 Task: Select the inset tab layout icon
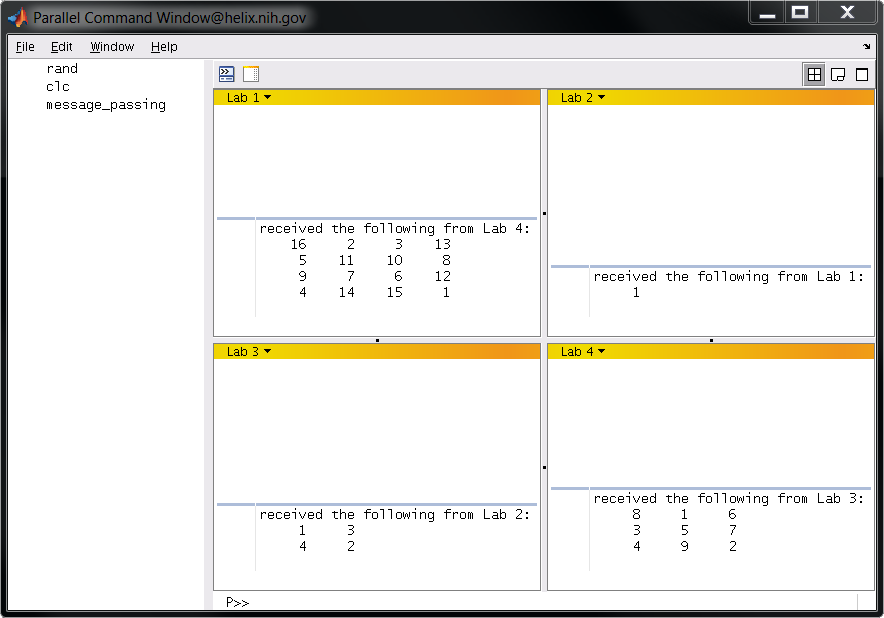pos(837,73)
